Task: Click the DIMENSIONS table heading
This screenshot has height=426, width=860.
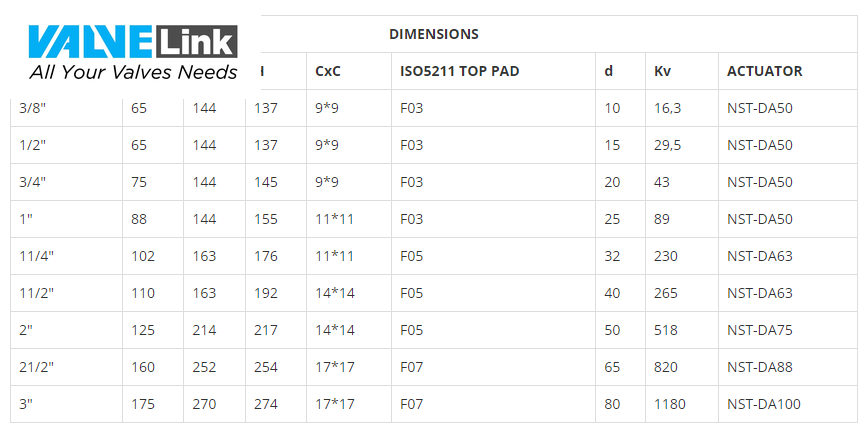Action: click(433, 34)
